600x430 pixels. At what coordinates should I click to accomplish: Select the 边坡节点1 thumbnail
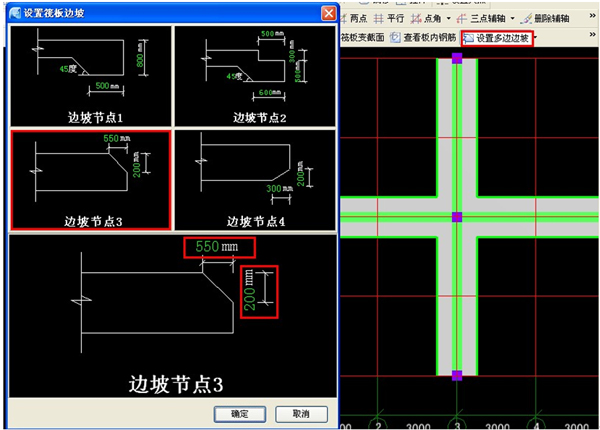point(91,76)
